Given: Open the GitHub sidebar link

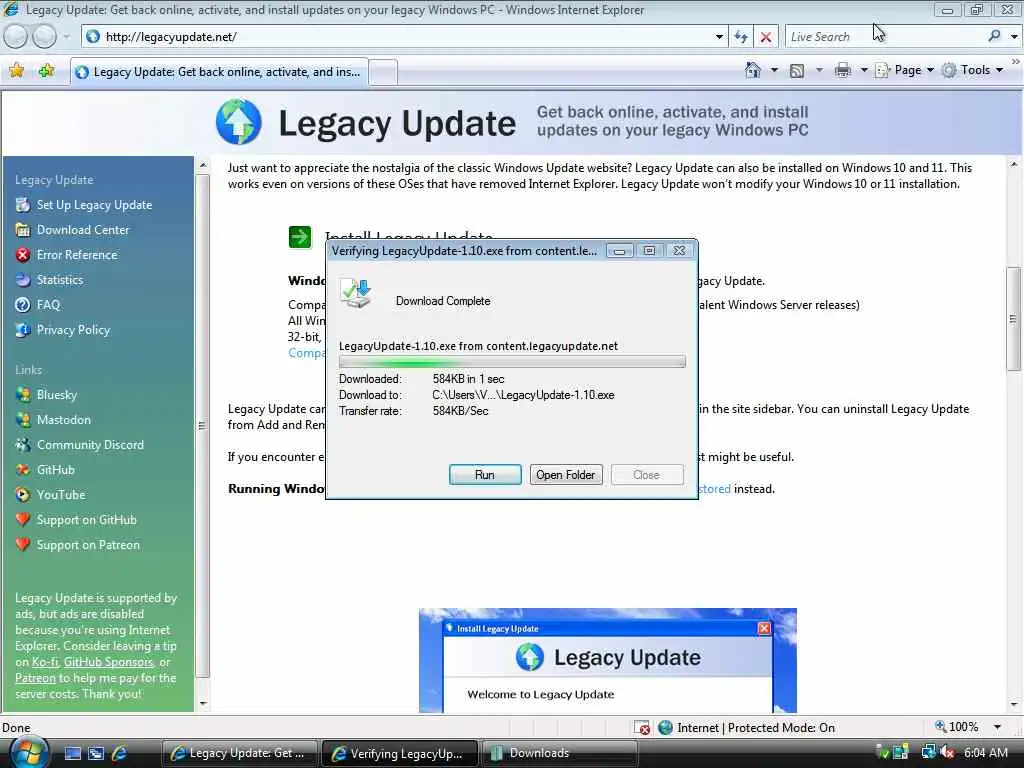Looking at the screenshot, I should 56,470.
